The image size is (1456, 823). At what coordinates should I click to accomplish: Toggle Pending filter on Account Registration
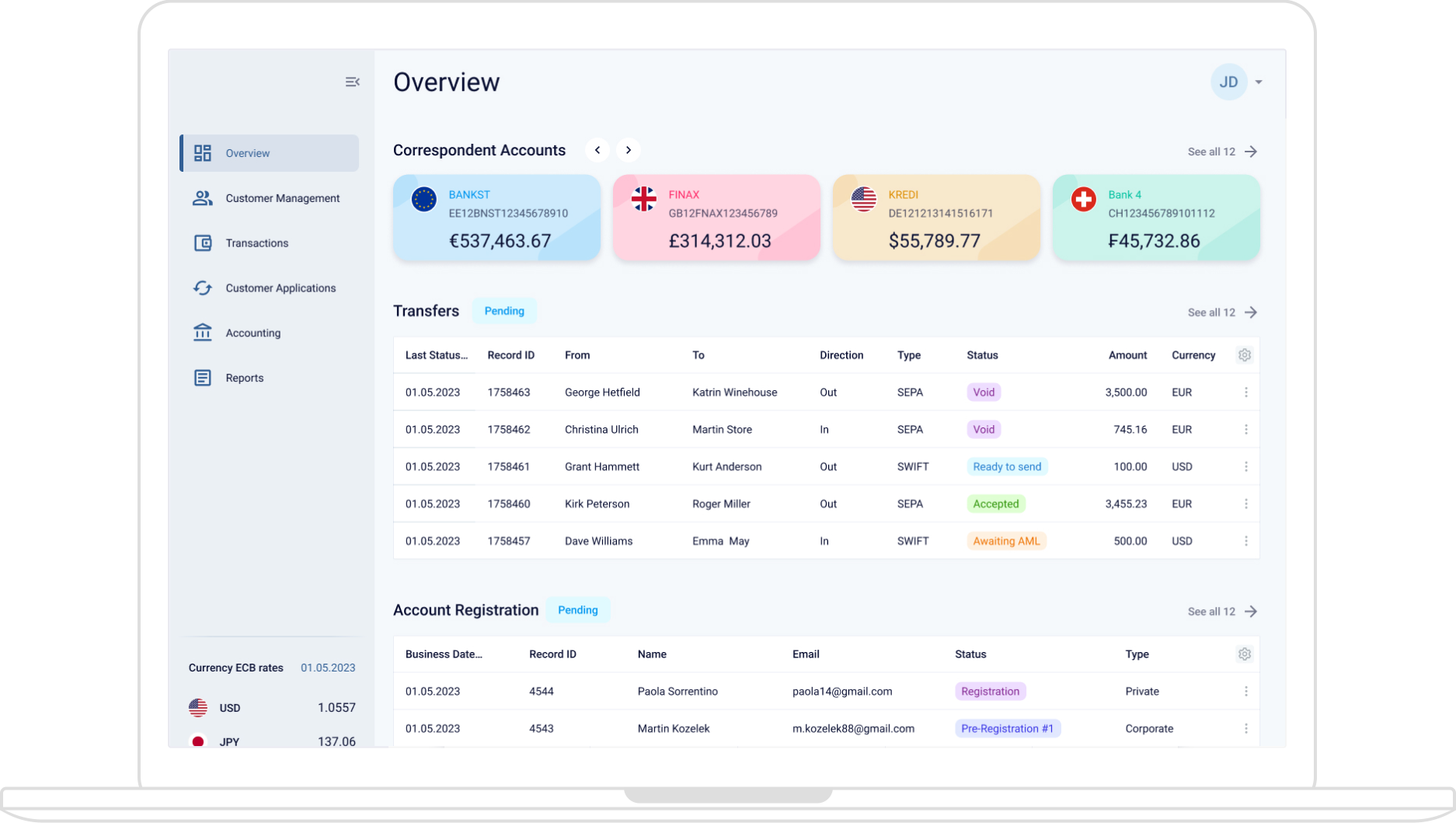click(577, 610)
